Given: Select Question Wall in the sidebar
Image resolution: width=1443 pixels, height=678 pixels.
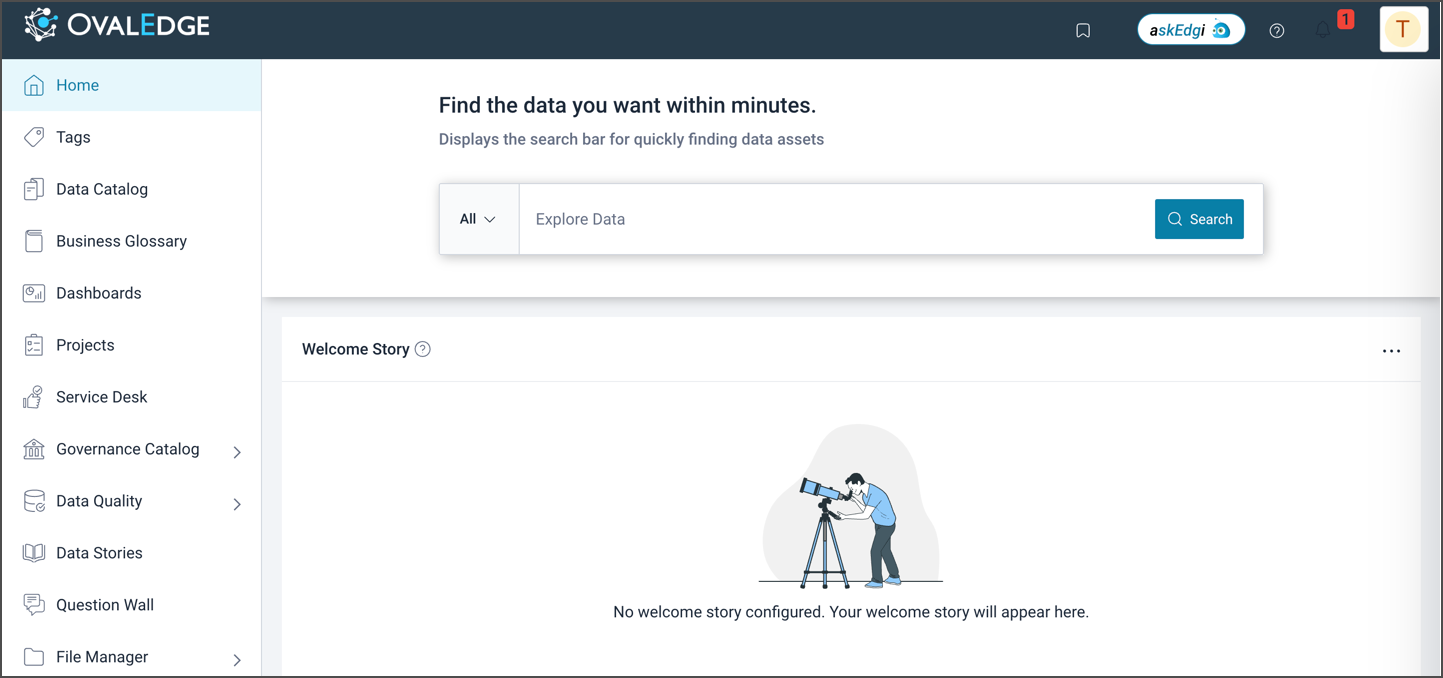Looking at the screenshot, I should tap(104, 605).
